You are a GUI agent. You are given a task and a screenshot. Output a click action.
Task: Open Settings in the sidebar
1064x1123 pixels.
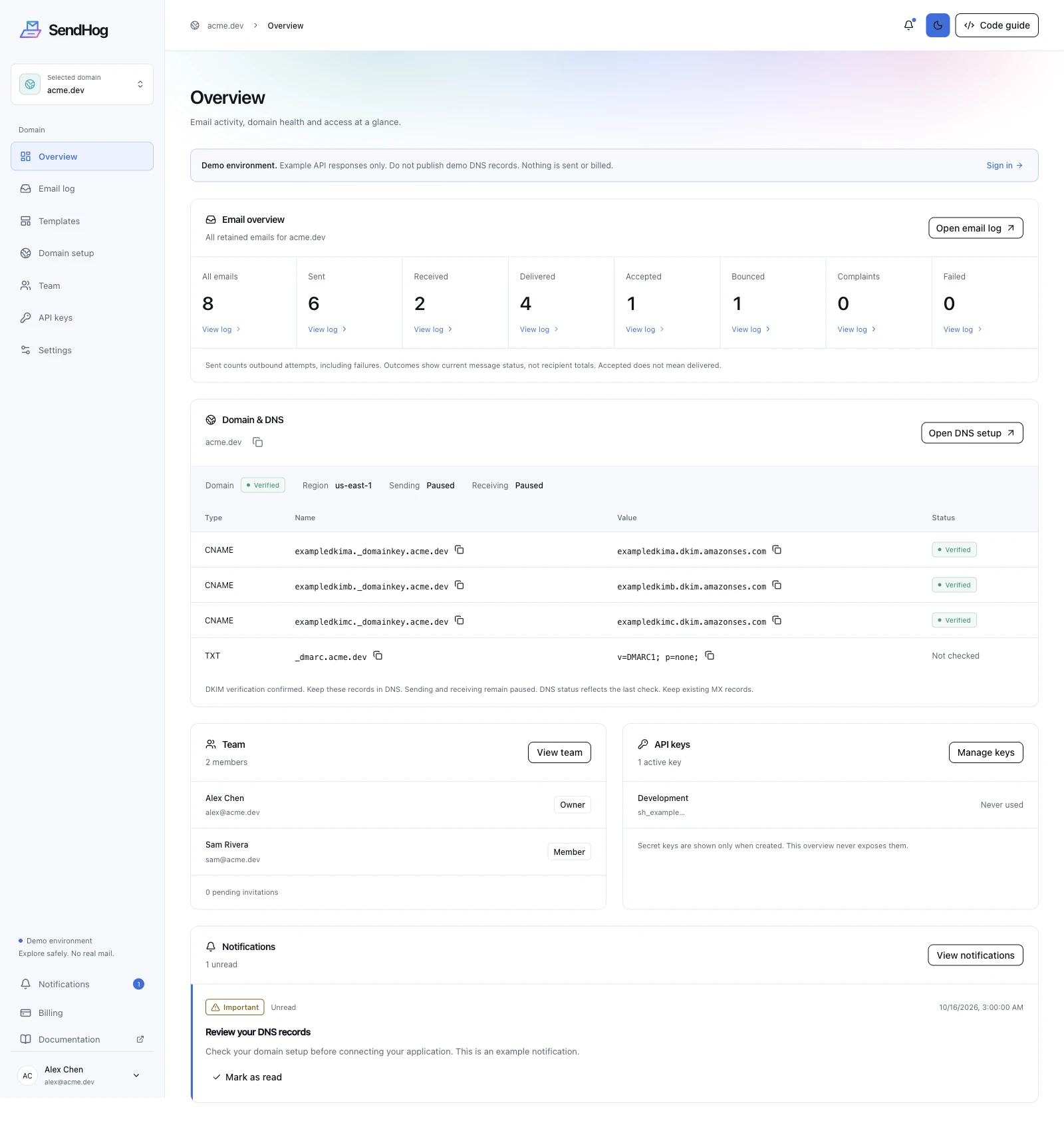click(82, 350)
